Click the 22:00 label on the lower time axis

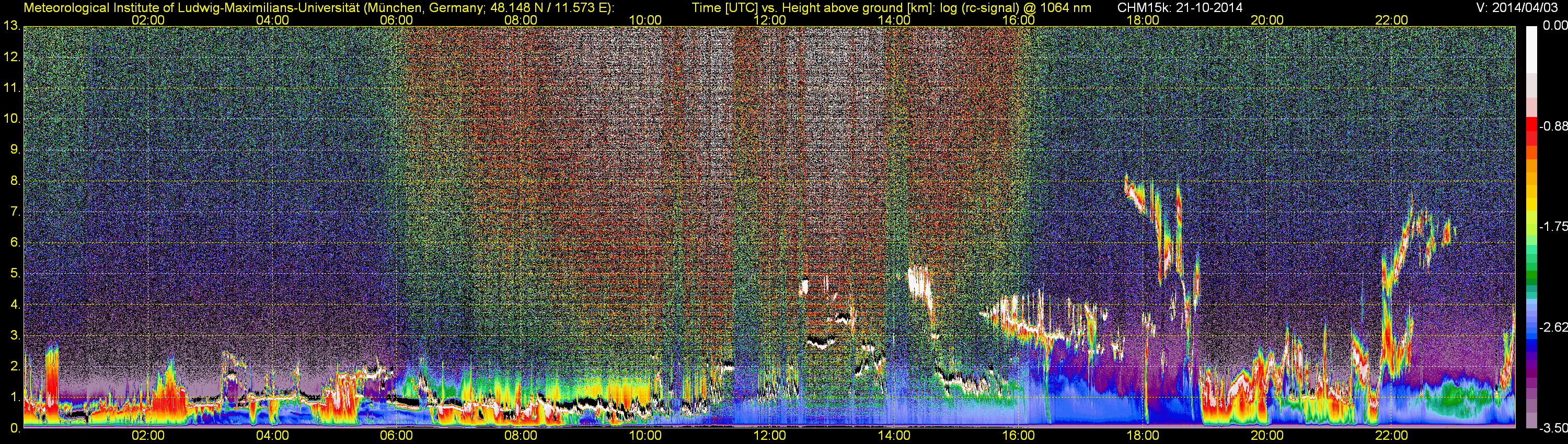pos(1391,436)
